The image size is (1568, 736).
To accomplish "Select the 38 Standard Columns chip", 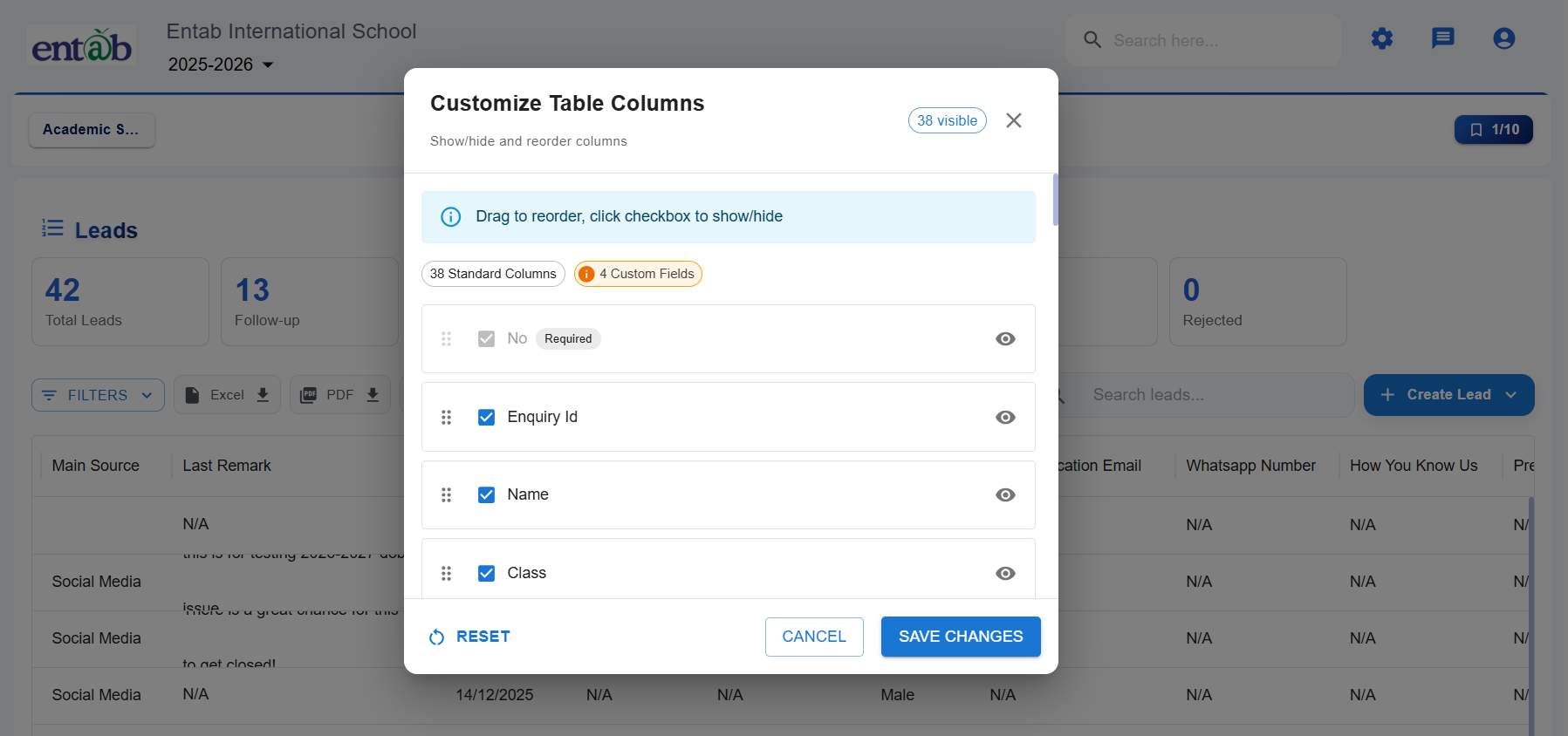I will point(493,274).
